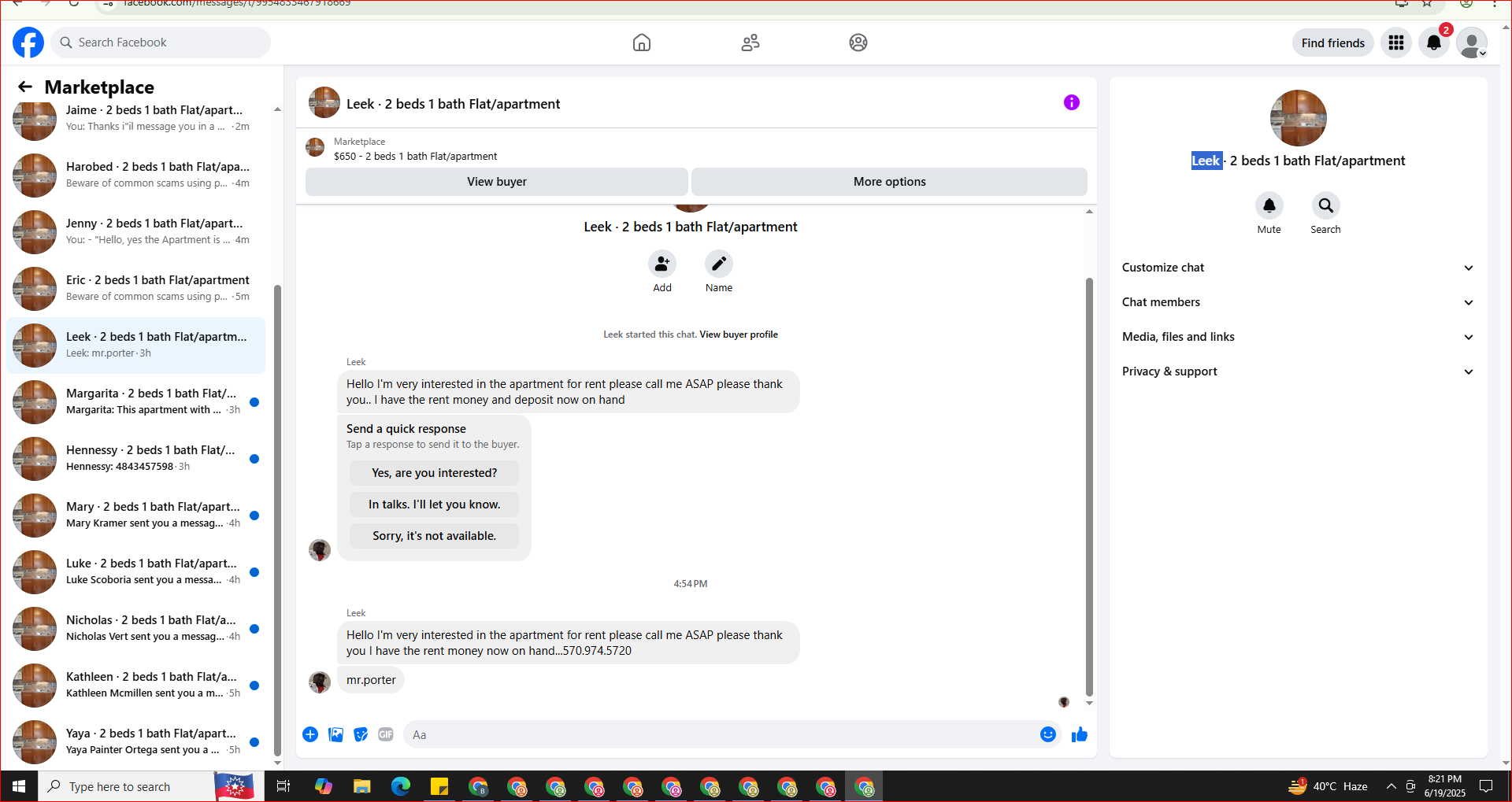
Task: Open Margarita's unread conversation
Action: [x=136, y=402]
